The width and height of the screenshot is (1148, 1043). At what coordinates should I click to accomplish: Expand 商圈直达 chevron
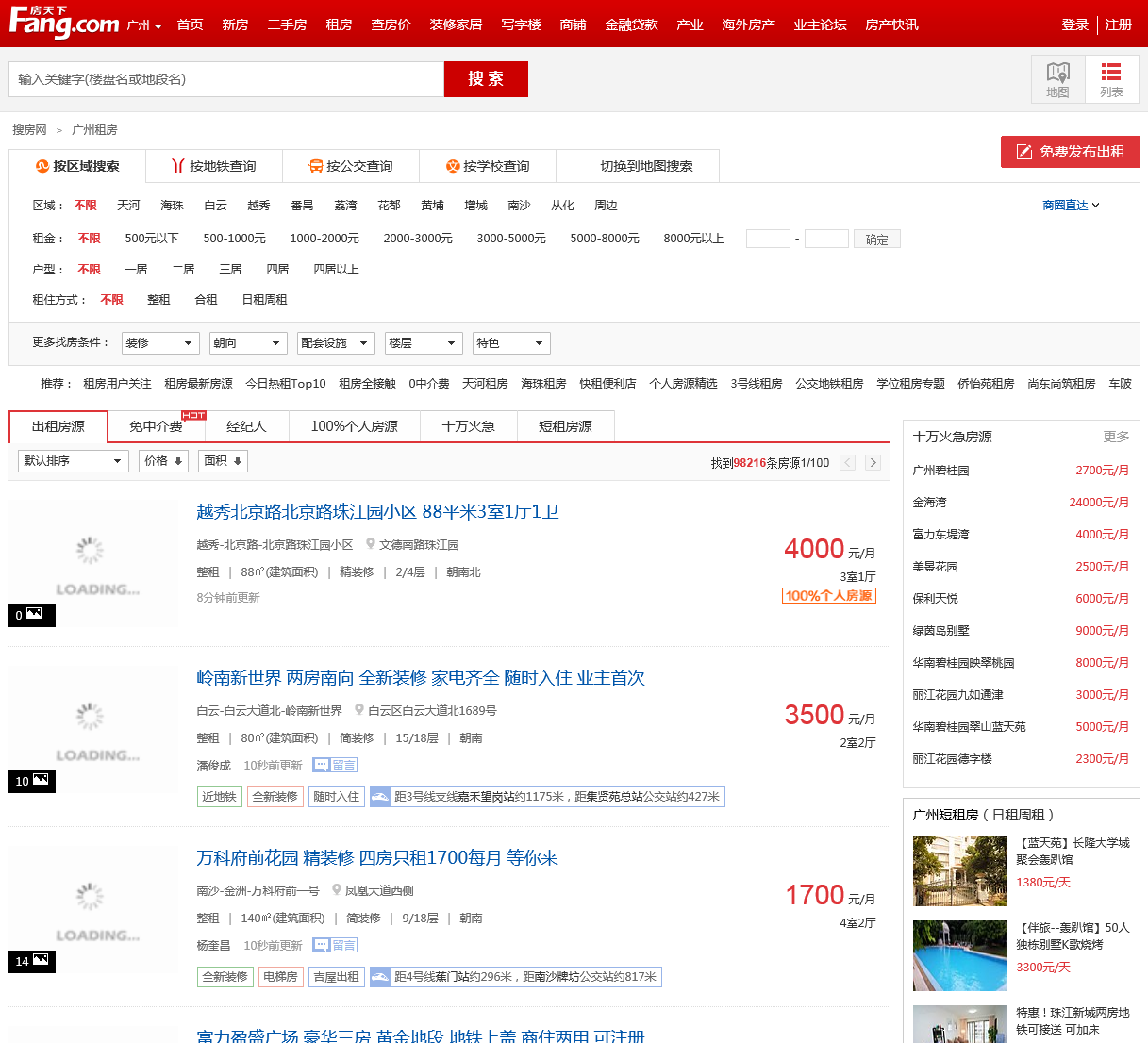(x=1096, y=205)
